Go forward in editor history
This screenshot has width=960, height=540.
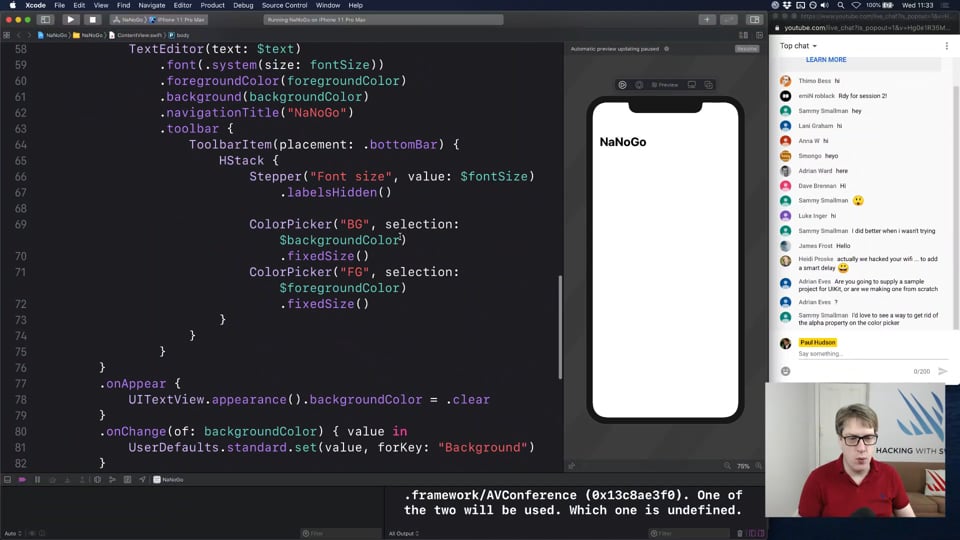click(x=29, y=36)
